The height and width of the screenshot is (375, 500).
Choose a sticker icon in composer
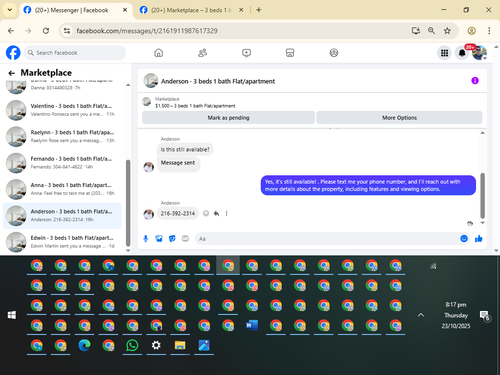pos(172,239)
